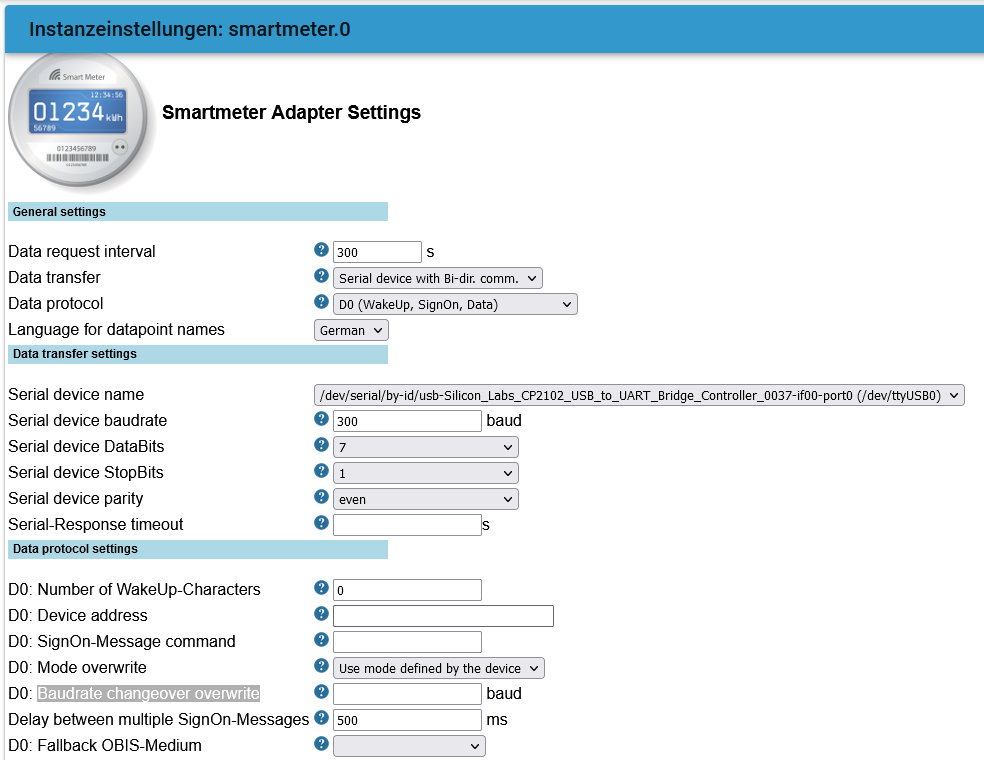The width and height of the screenshot is (984, 760).
Task: Show help for Number of WakeUp-Characters
Action: 321,588
